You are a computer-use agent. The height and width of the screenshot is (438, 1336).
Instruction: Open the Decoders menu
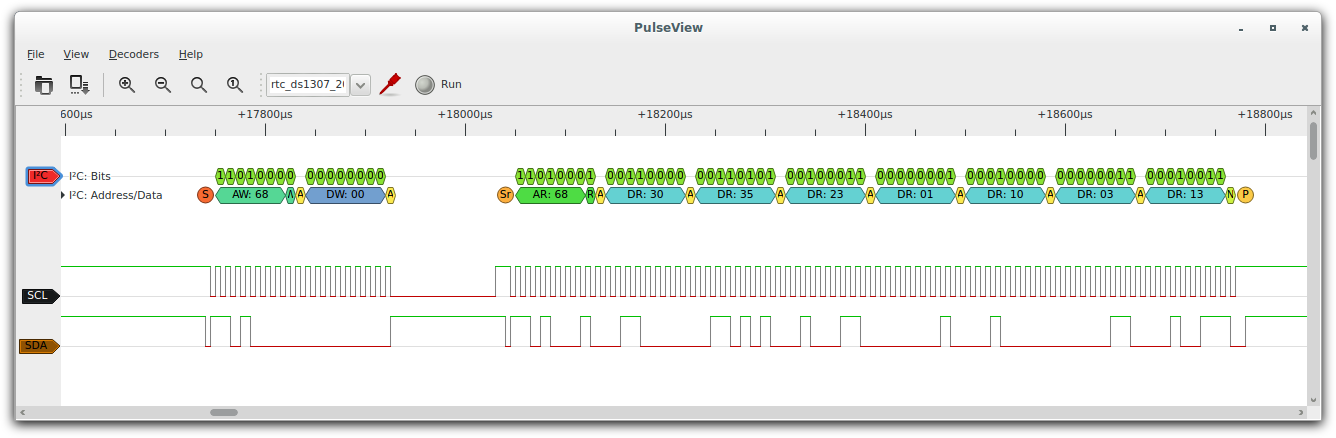133,54
